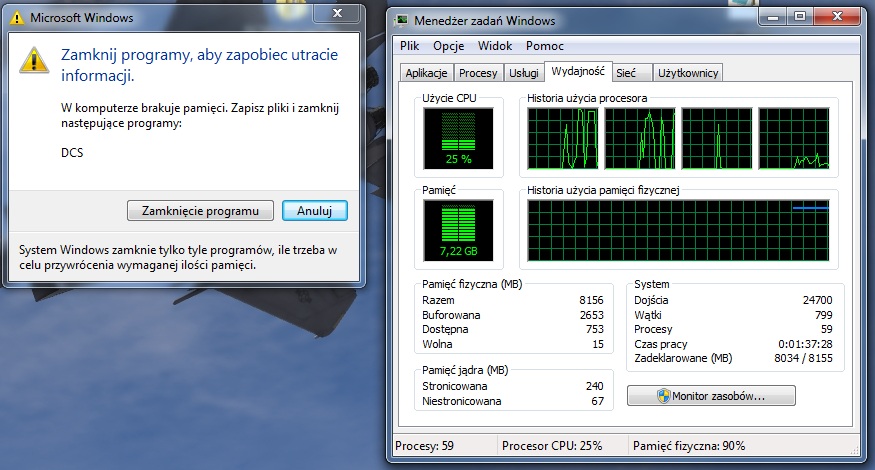Viewport: 875px width, 470px height.
Task: Switch to the Użytkownicy tab
Action: (688, 73)
